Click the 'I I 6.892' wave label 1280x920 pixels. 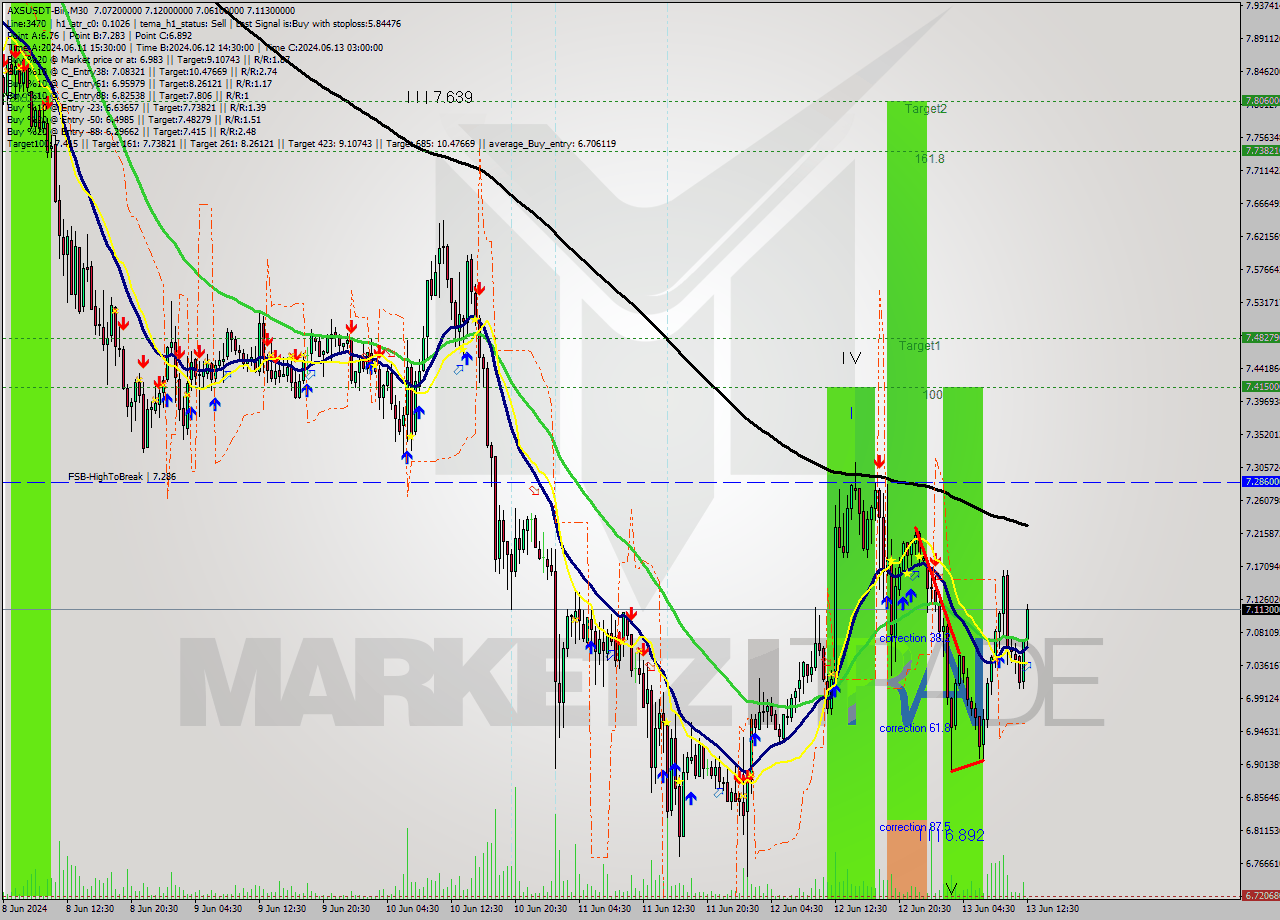click(x=950, y=835)
